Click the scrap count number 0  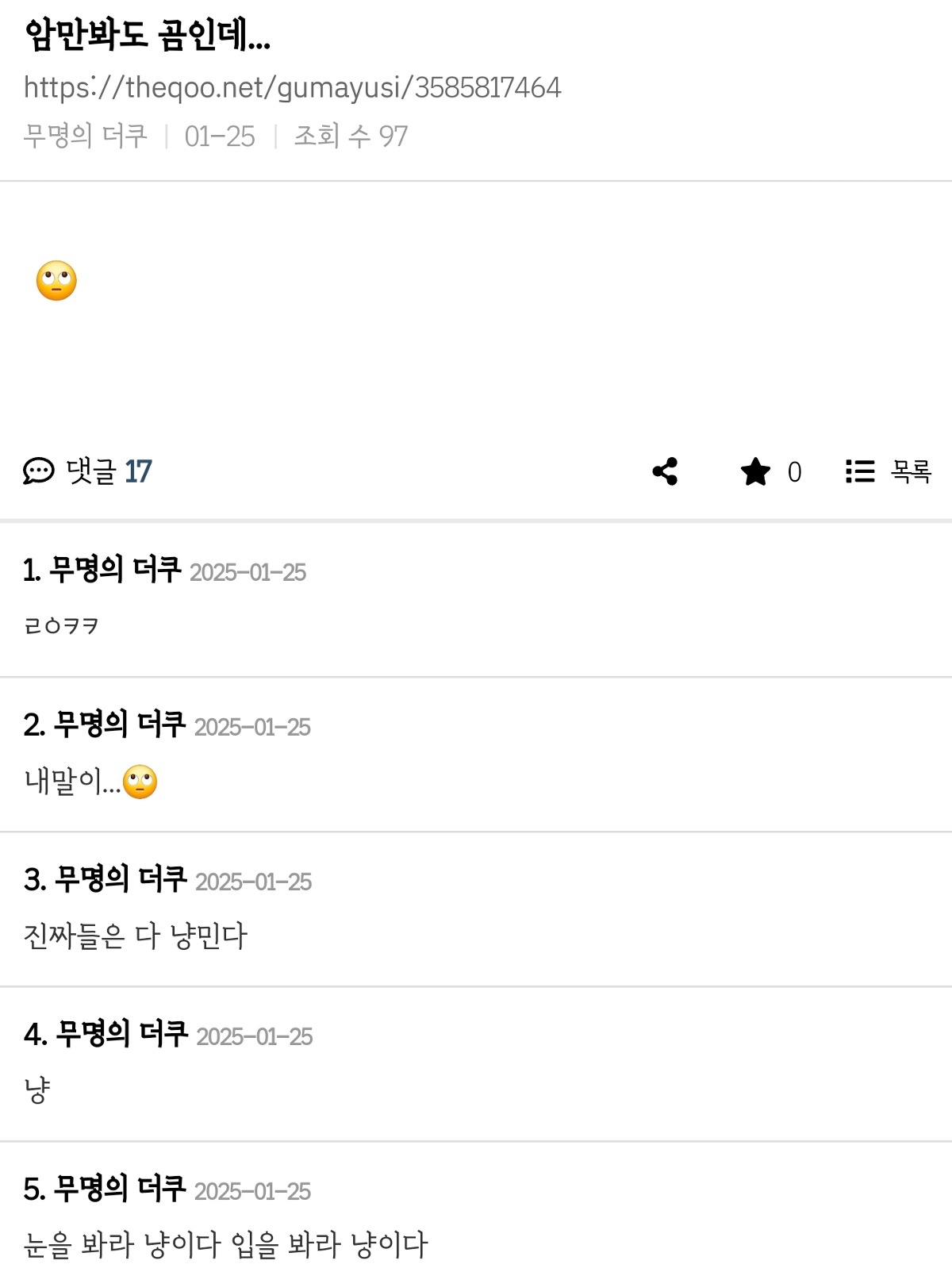(794, 472)
